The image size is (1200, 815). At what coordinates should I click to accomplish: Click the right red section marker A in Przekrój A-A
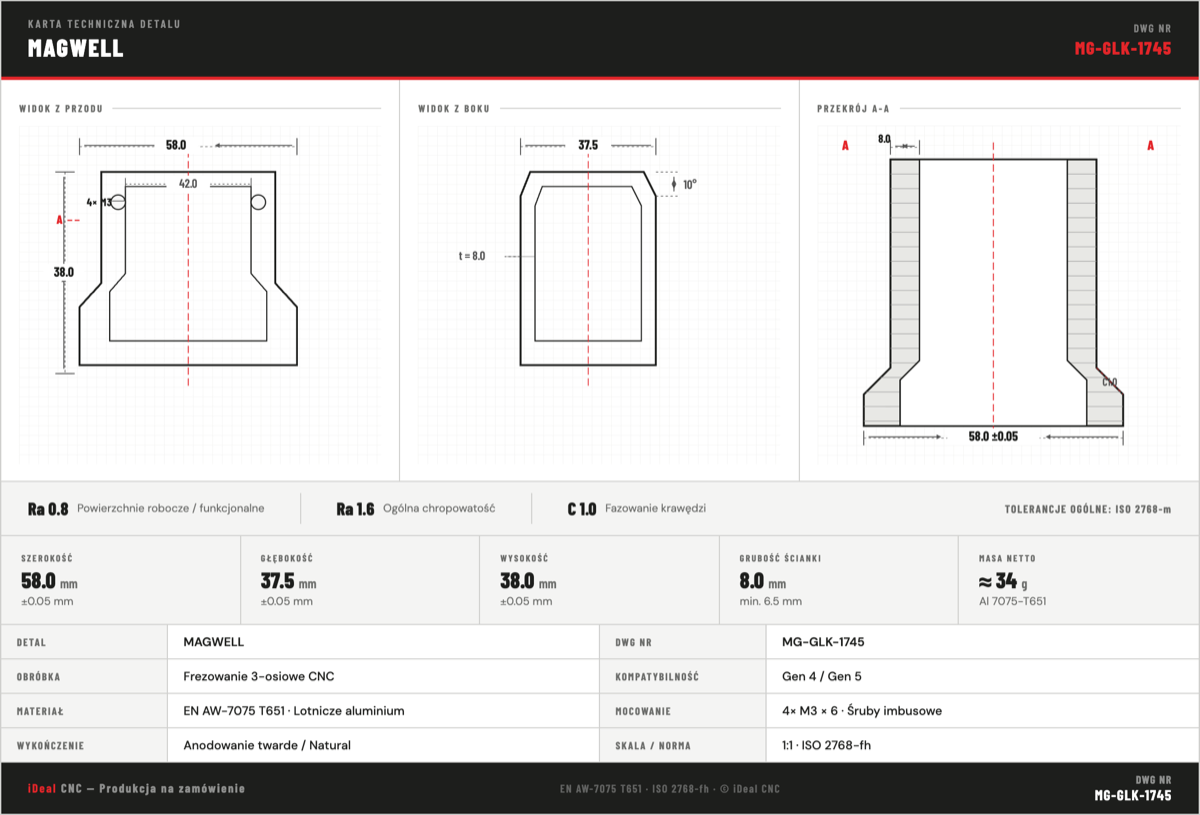[x=1150, y=145]
